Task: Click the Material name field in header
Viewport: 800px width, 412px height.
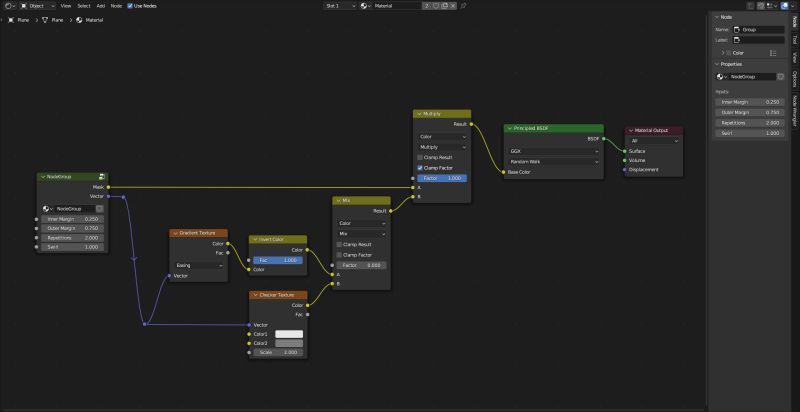Action: (x=397, y=6)
